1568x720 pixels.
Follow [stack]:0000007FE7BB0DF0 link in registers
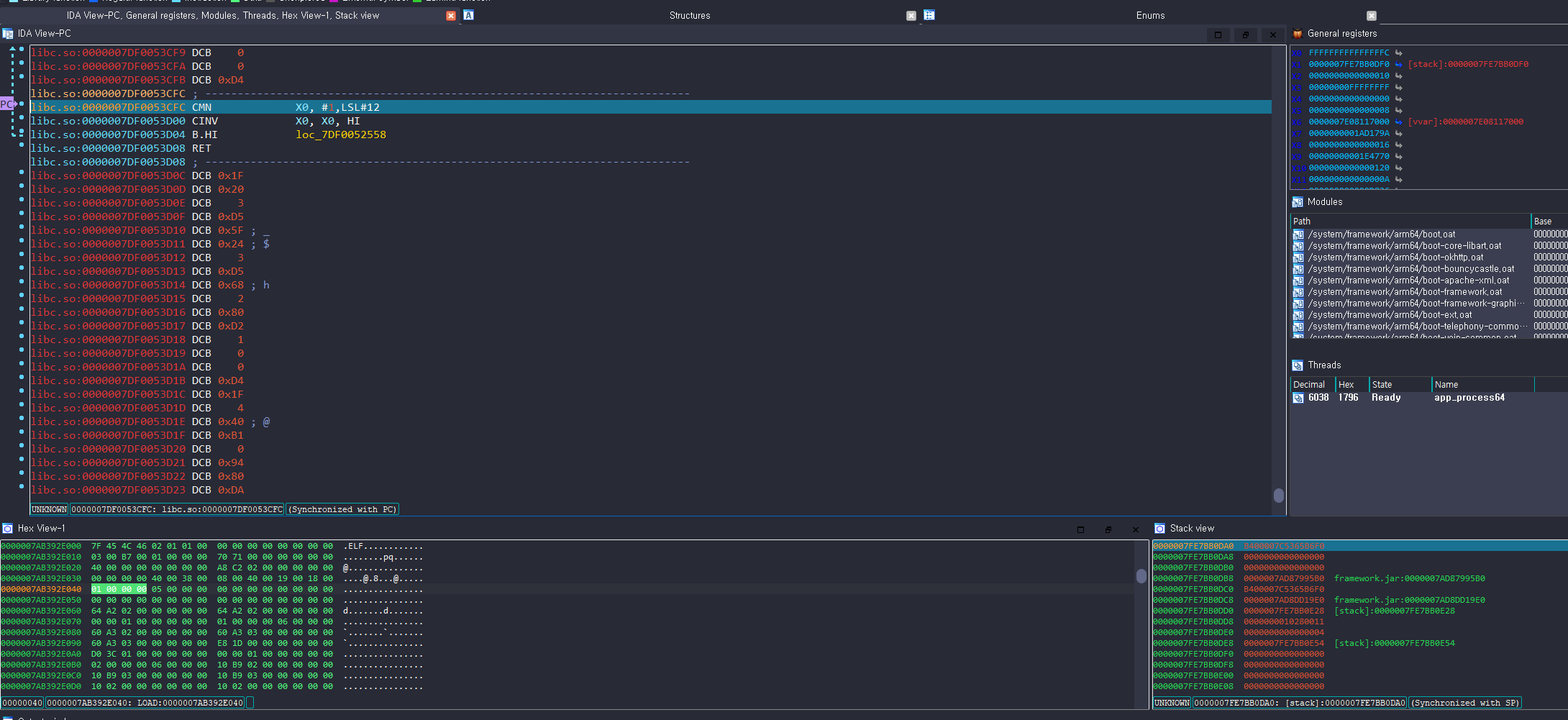[1468, 64]
